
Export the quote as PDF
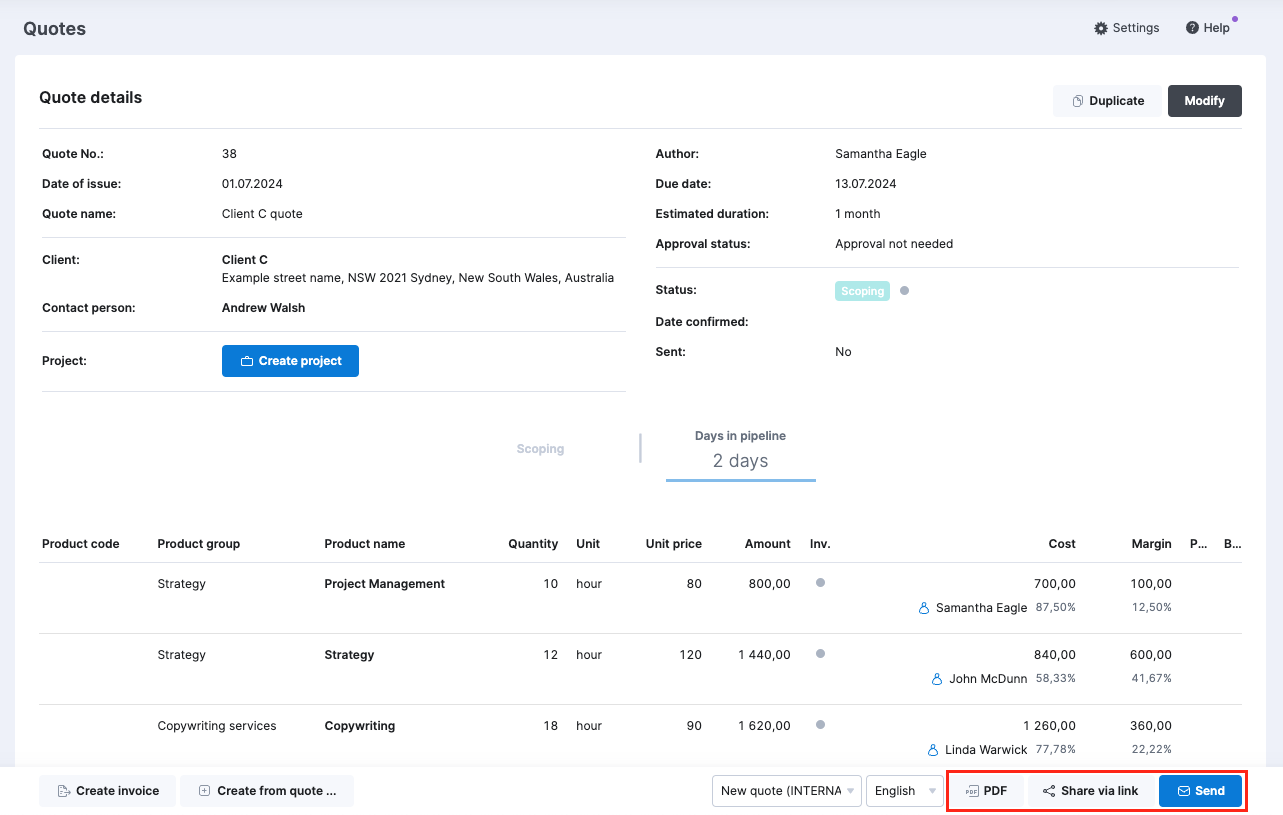click(986, 791)
